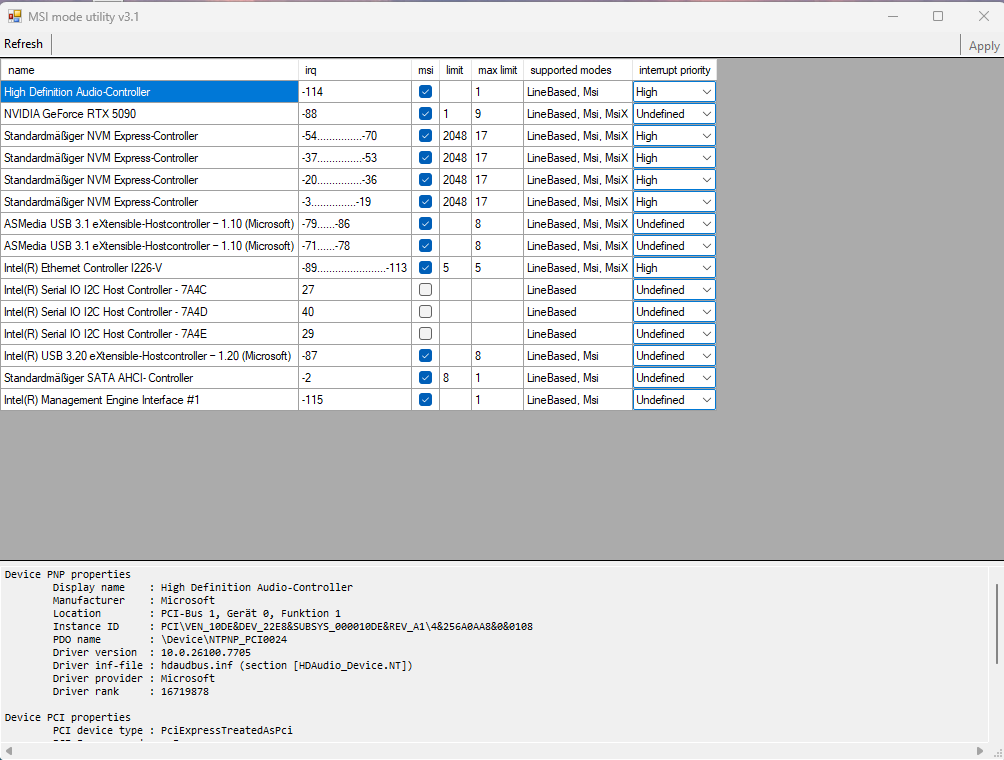Image resolution: width=1004 pixels, height=760 pixels.
Task: Click the irq column header
Action: tap(355, 70)
